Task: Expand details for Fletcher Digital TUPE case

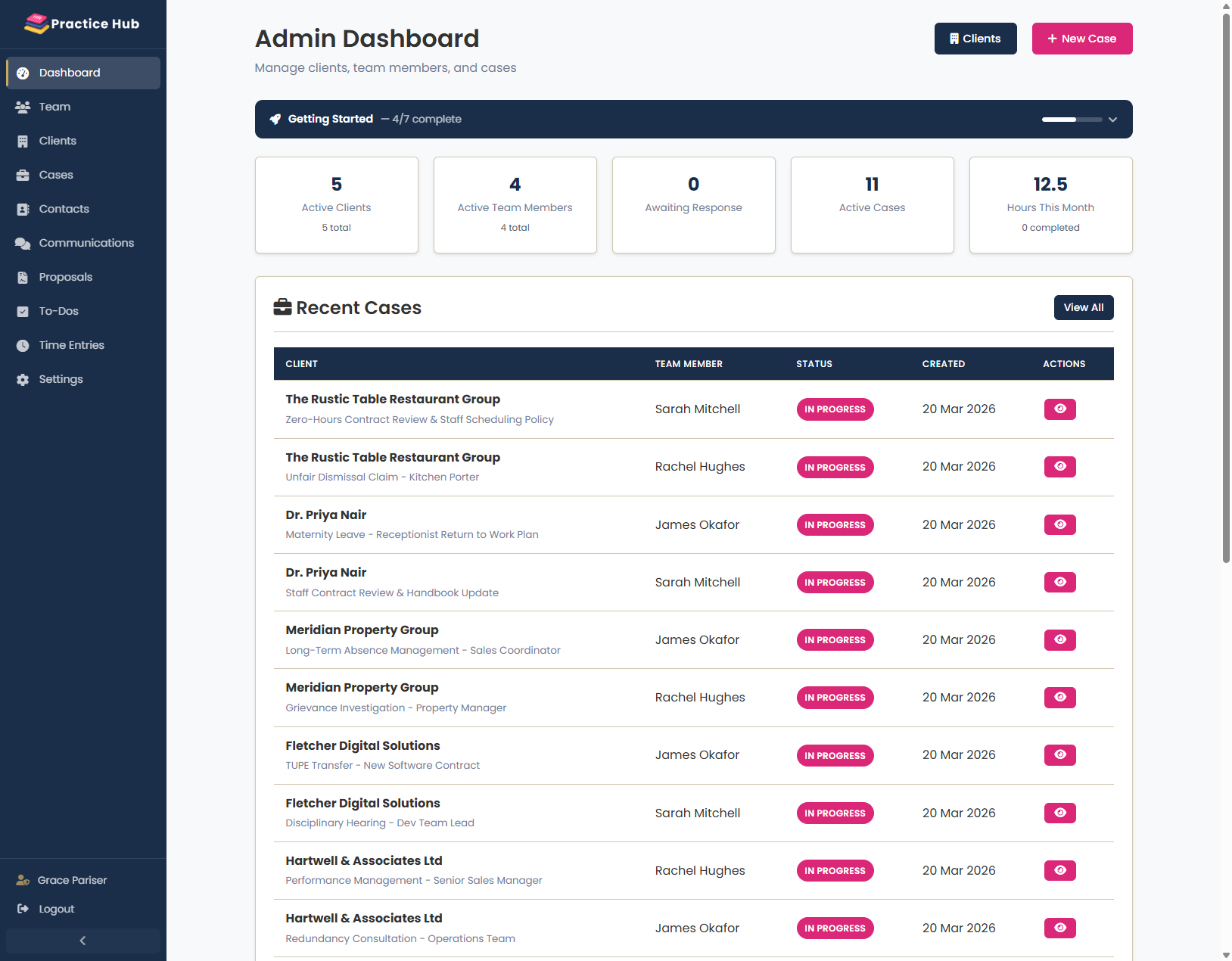Action: [1059, 755]
